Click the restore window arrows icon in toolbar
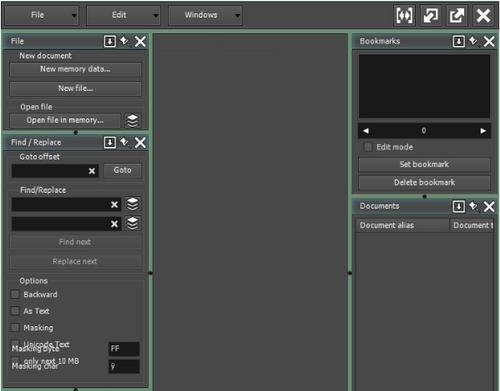Image resolution: width=500 pixels, height=391 pixels. (430, 15)
